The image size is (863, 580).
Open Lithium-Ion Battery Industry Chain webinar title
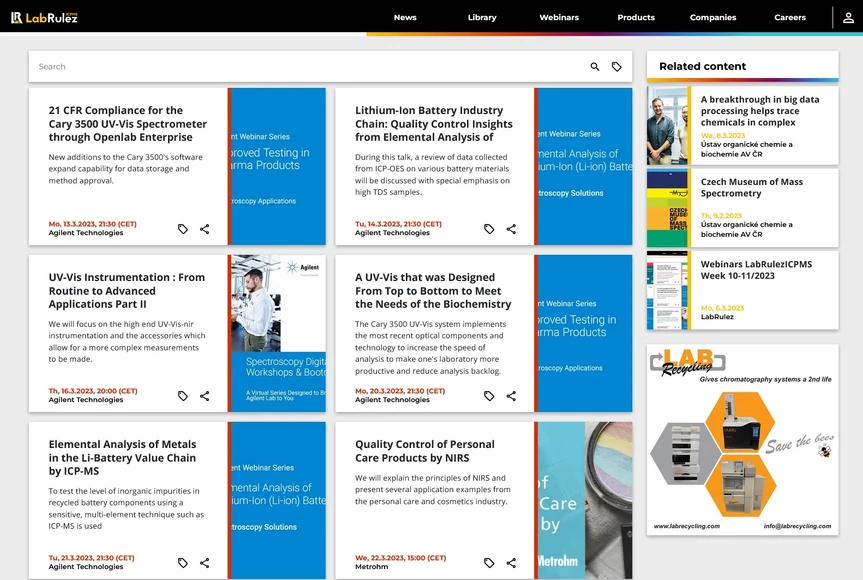pyautogui.click(x=434, y=124)
